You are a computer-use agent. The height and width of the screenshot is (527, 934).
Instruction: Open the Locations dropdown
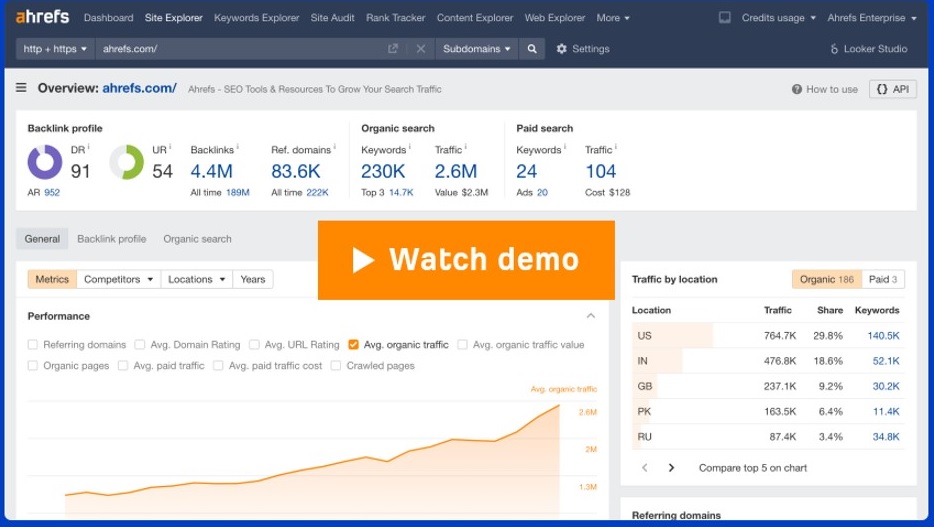point(197,279)
